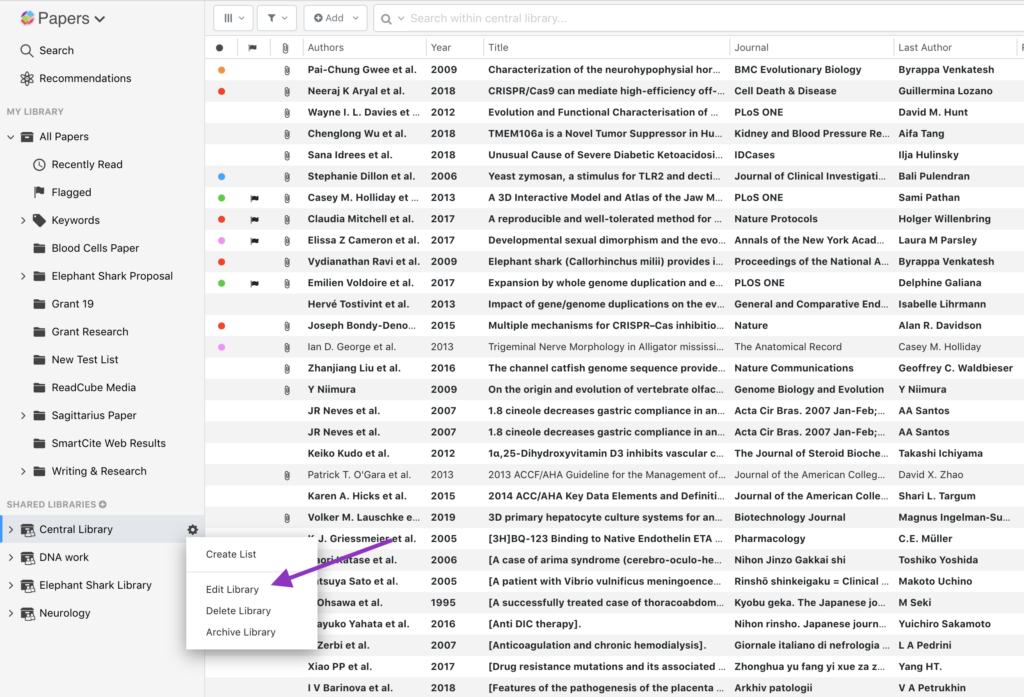Toggle flag on Casey M. Holliday paper
Viewport: 1024px width, 697px height.
(253, 198)
